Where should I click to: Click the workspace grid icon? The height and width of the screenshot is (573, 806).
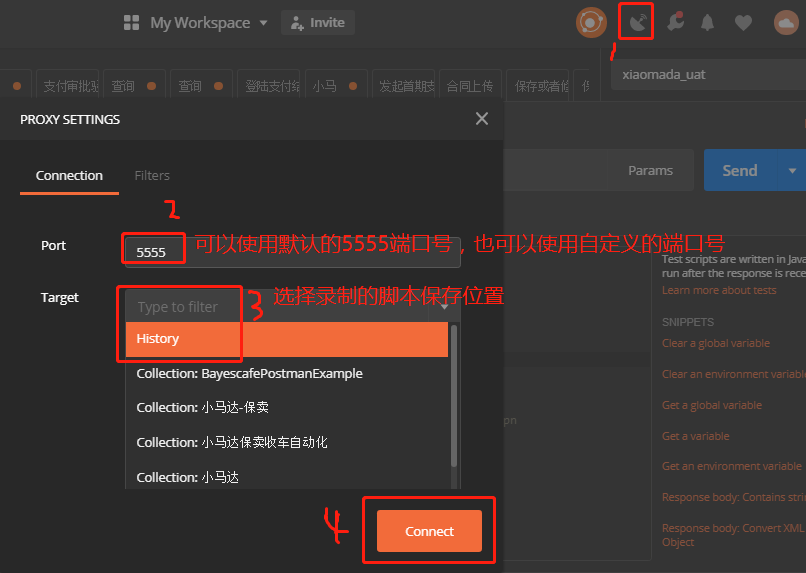[131, 23]
